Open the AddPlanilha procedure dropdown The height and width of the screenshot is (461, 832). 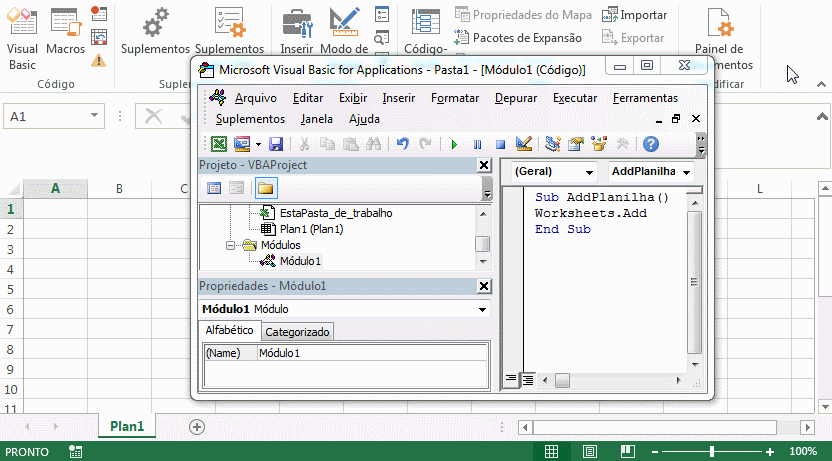[650, 171]
